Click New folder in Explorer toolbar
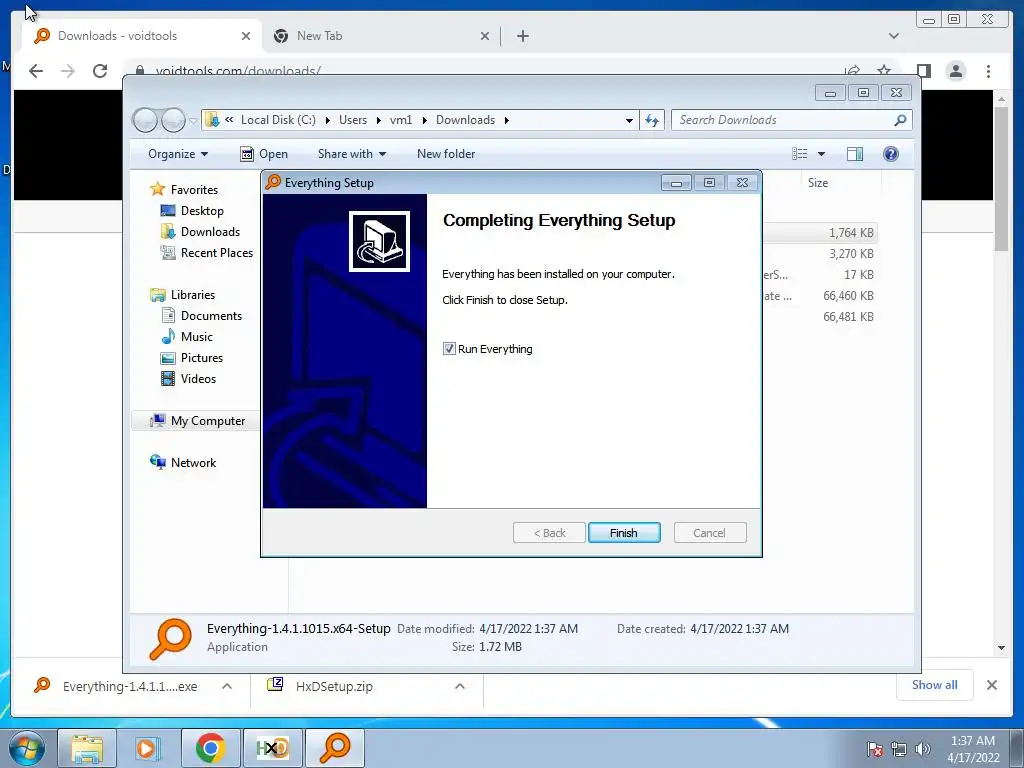This screenshot has width=1024, height=768. point(446,154)
